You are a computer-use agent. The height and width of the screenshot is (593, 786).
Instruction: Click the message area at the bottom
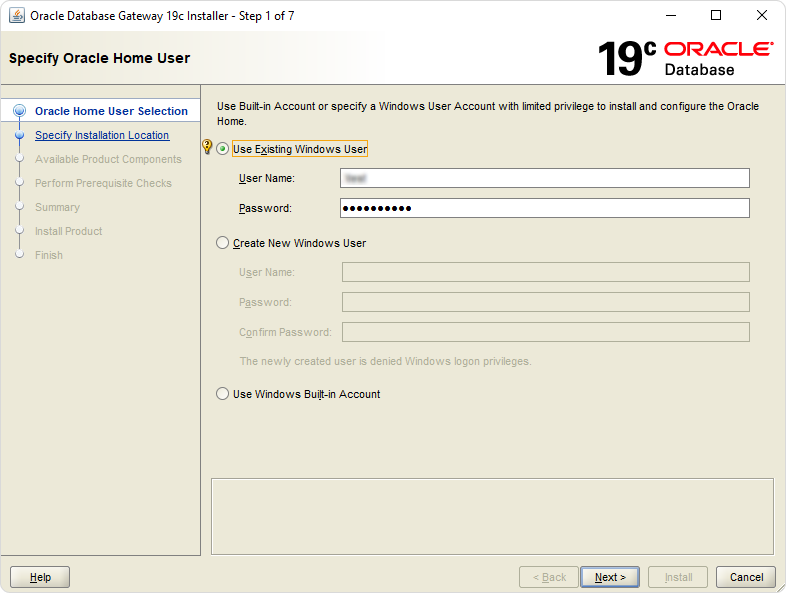coord(492,516)
